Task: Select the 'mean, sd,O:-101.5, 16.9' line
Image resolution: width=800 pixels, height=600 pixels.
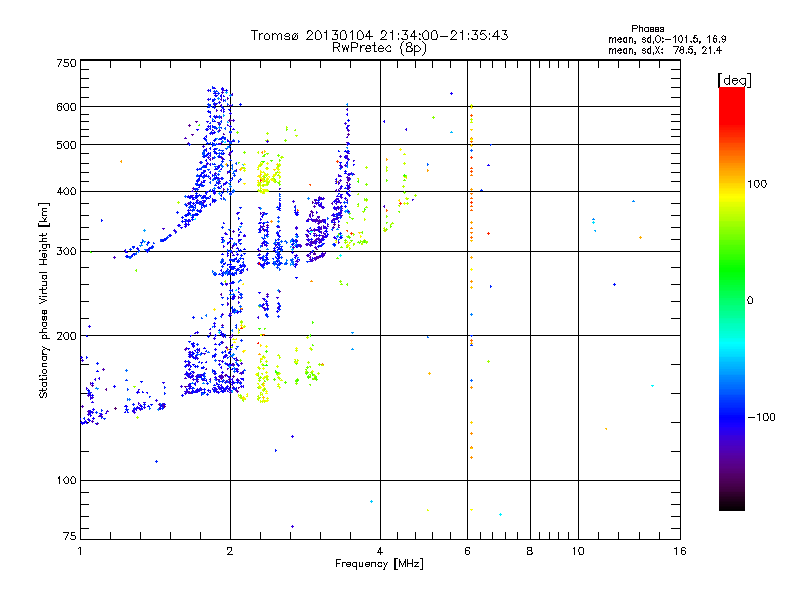Action: pyautogui.click(x=667, y=39)
